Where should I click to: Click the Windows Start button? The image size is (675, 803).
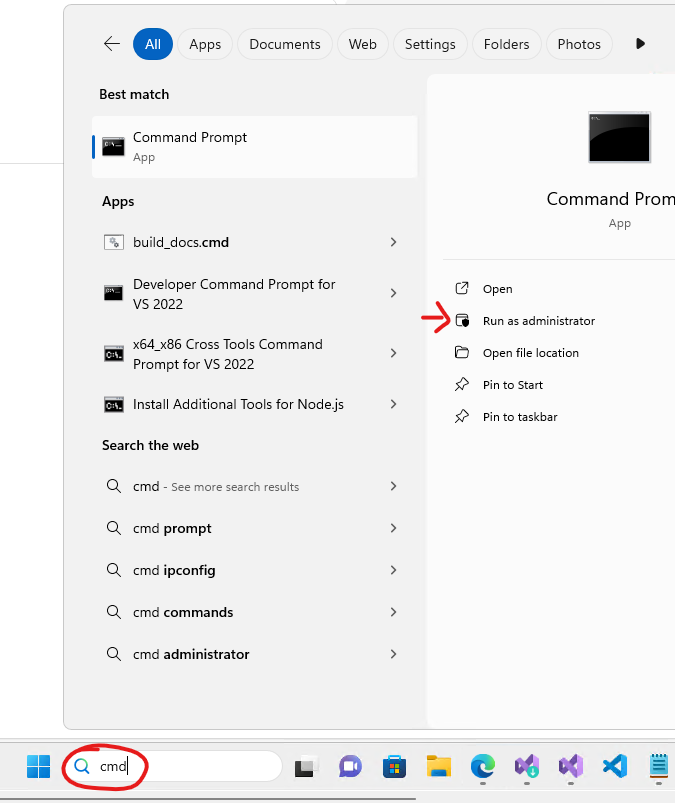coord(38,766)
